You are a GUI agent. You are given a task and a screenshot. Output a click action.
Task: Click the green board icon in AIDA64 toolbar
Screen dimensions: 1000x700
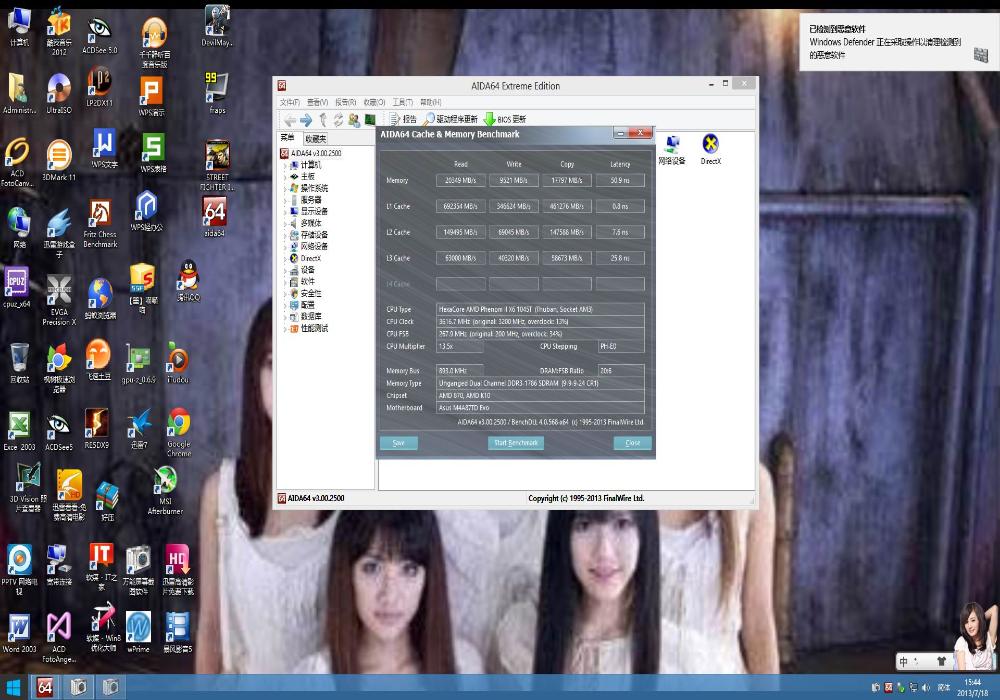click(370, 119)
